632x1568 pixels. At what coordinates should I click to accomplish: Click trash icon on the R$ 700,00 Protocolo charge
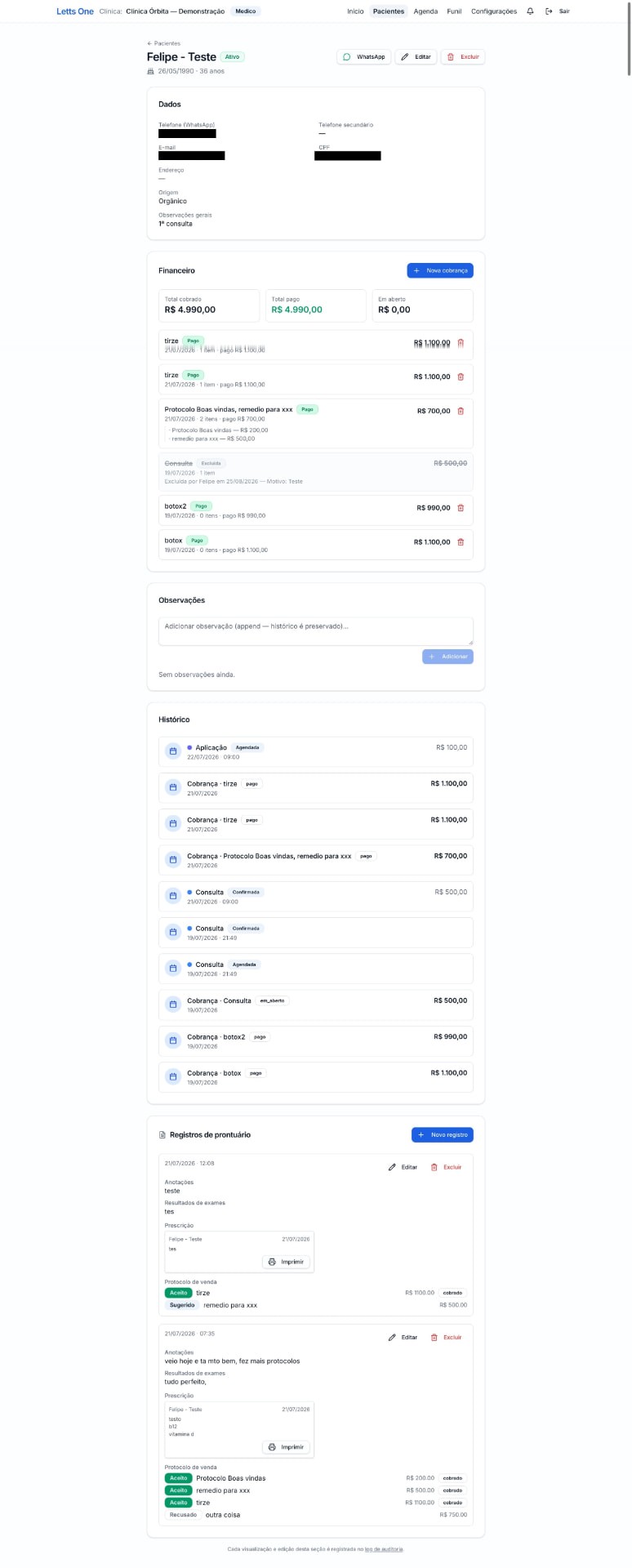point(461,411)
